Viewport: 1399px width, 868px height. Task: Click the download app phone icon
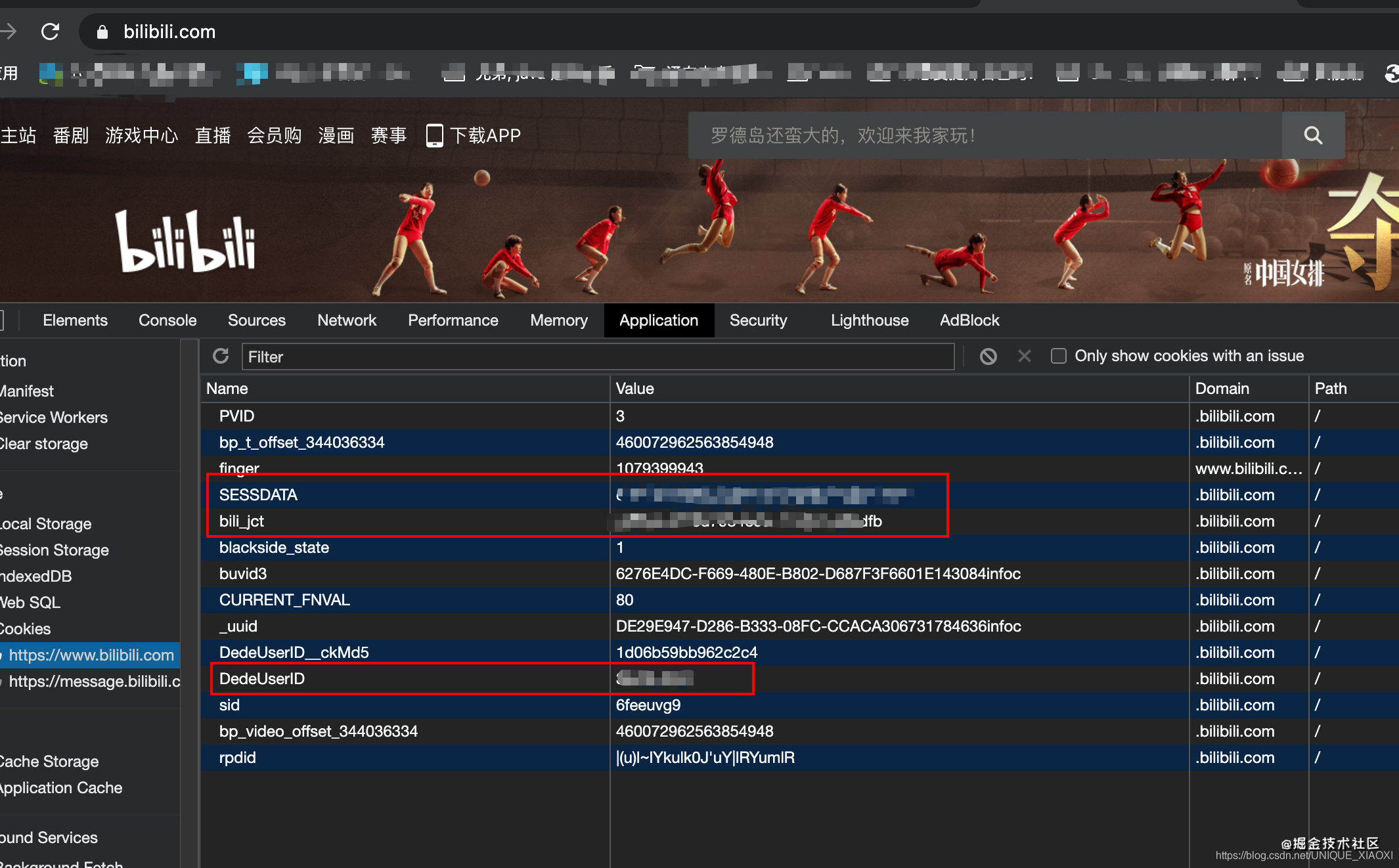(x=434, y=136)
